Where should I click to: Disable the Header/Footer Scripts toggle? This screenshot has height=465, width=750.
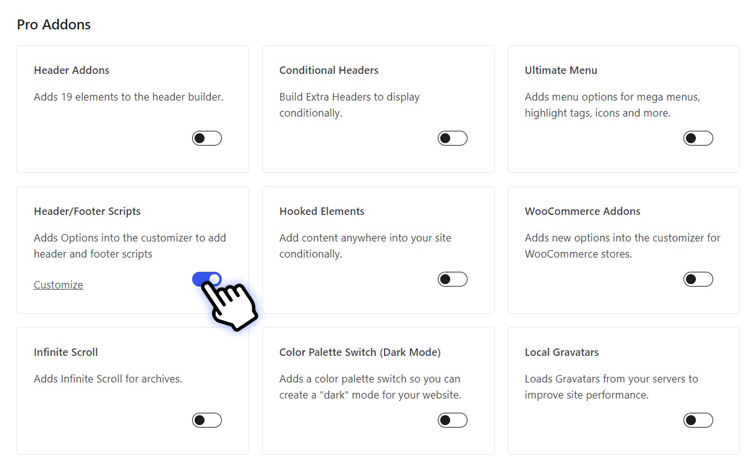click(x=207, y=279)
